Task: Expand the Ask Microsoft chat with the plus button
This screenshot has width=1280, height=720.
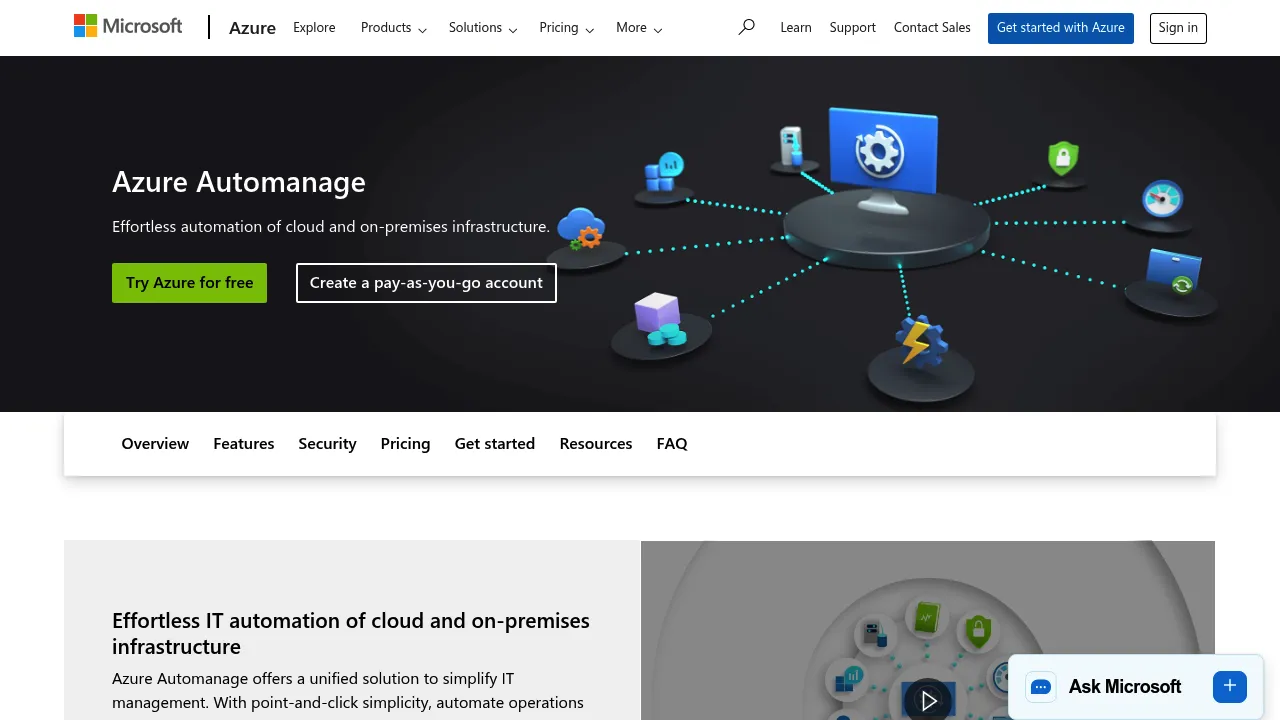Action: point(1230,686)
